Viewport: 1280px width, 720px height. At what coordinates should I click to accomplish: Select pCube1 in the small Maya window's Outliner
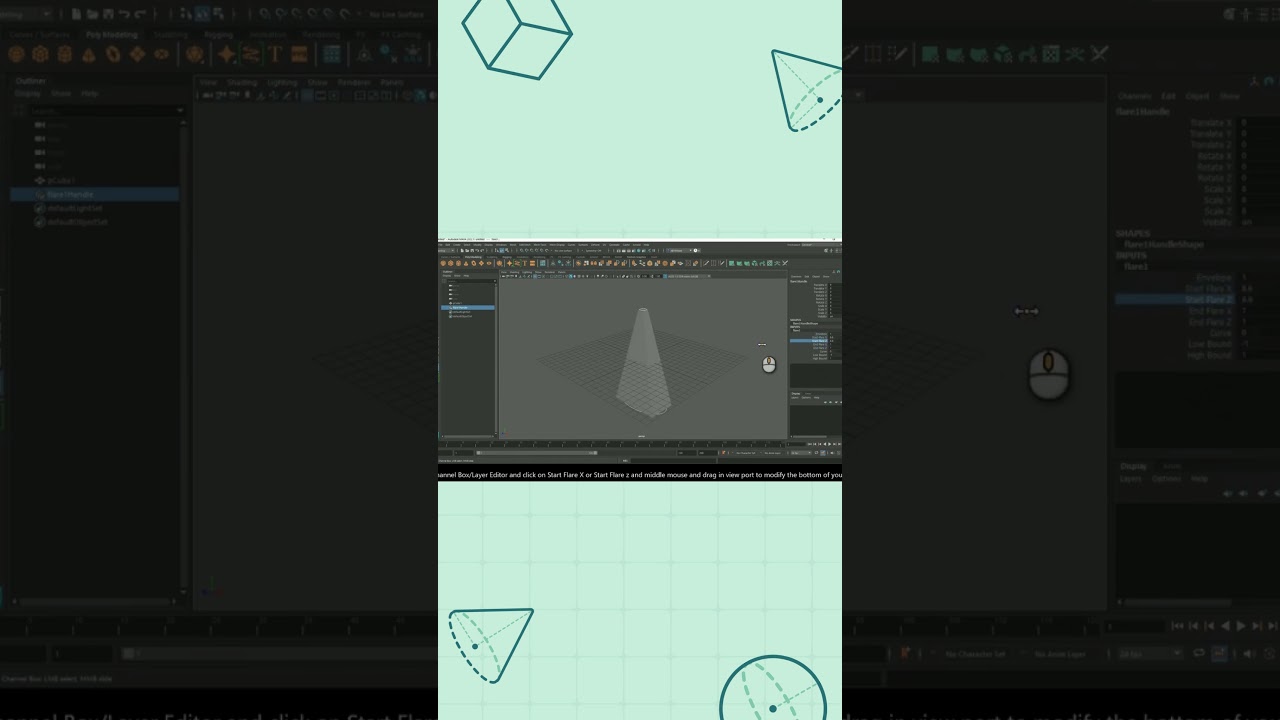pos(457,303)
